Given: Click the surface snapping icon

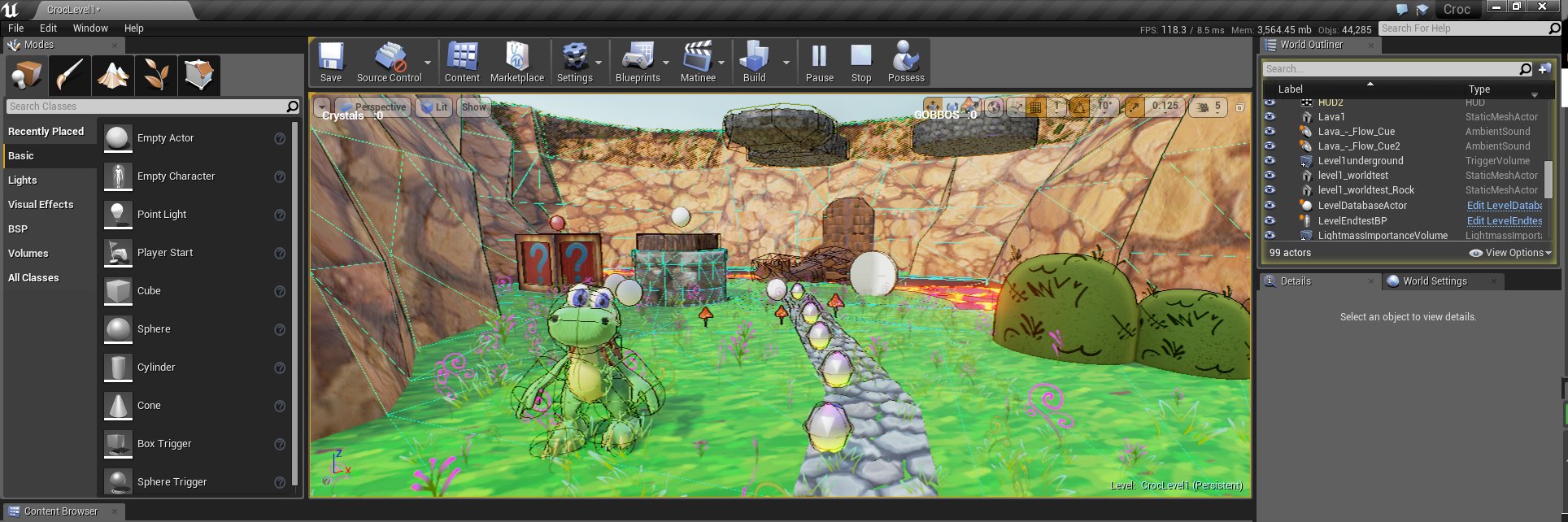Looking at the screenshot, I should tap(1017, 107).
